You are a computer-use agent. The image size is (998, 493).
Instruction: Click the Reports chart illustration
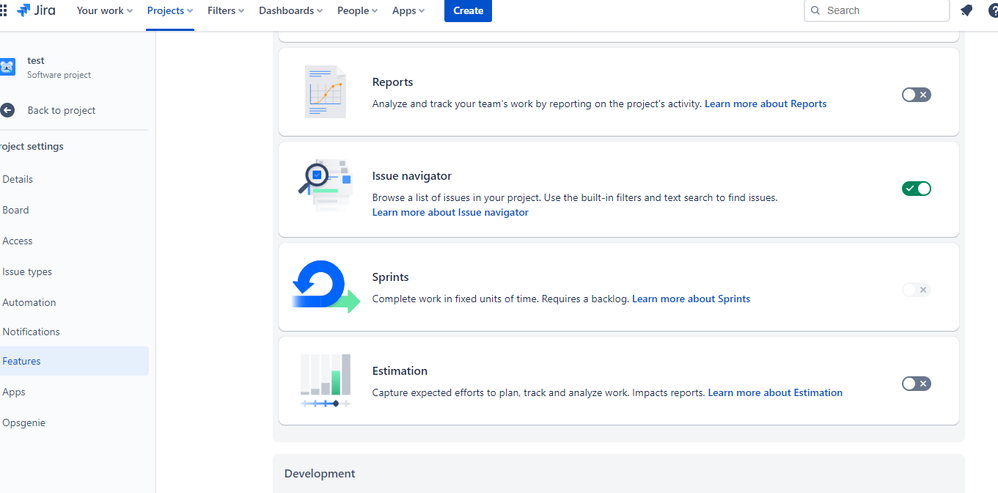[325, 92]
